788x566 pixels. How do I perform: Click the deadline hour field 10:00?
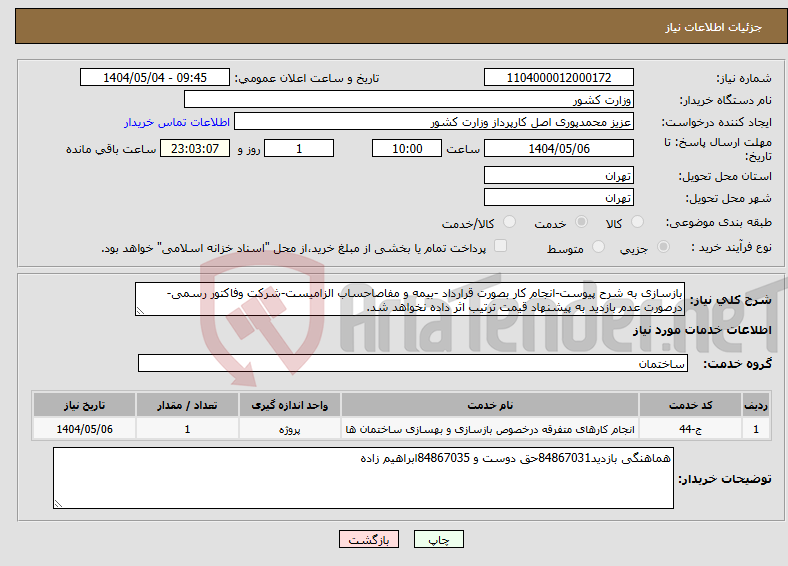coord(407,148)
